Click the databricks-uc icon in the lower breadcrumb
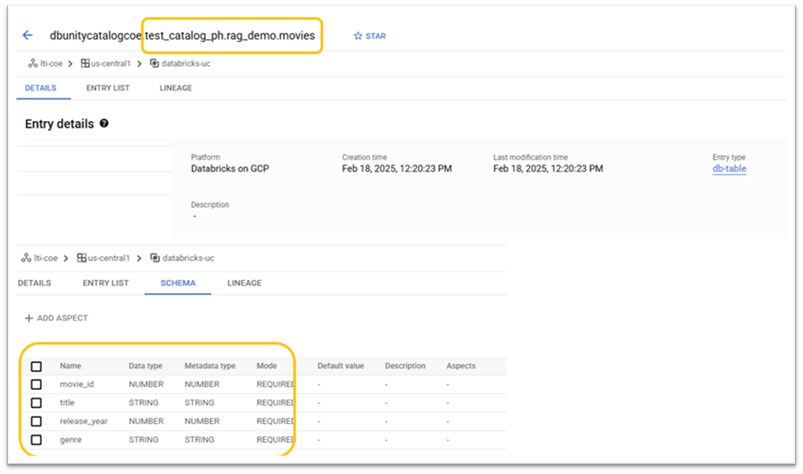This screenshot has width=803, height=474. pyautogui.click(x=155, y=258)
